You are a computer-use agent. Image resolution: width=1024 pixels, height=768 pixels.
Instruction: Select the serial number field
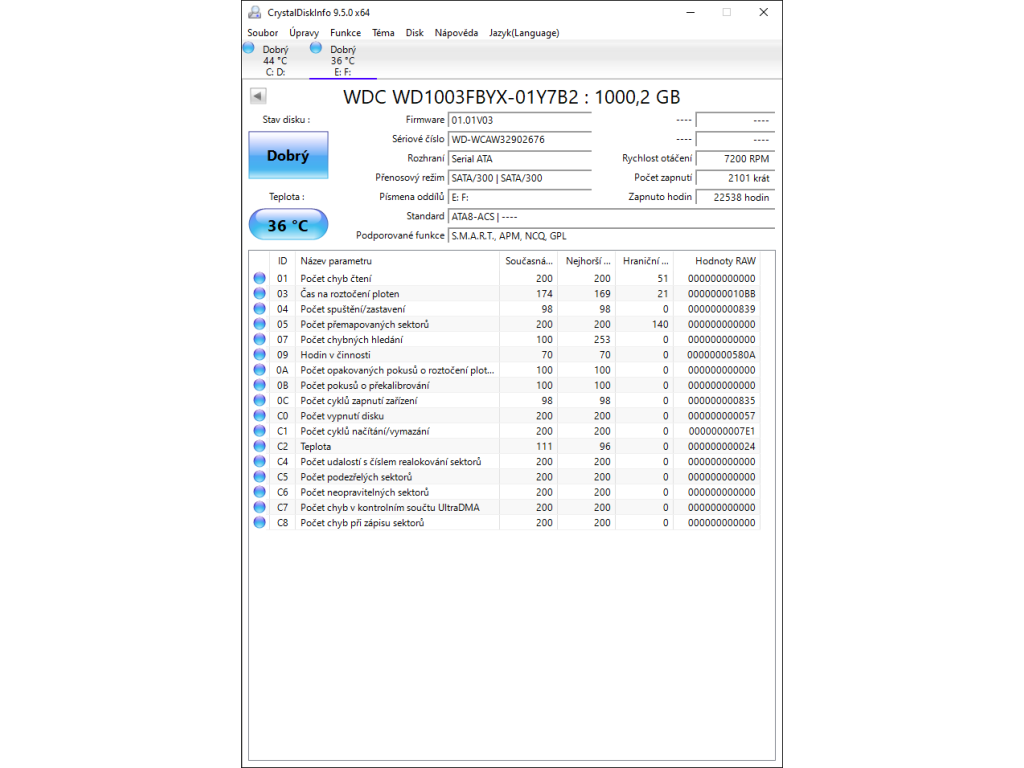click(519, 139)
